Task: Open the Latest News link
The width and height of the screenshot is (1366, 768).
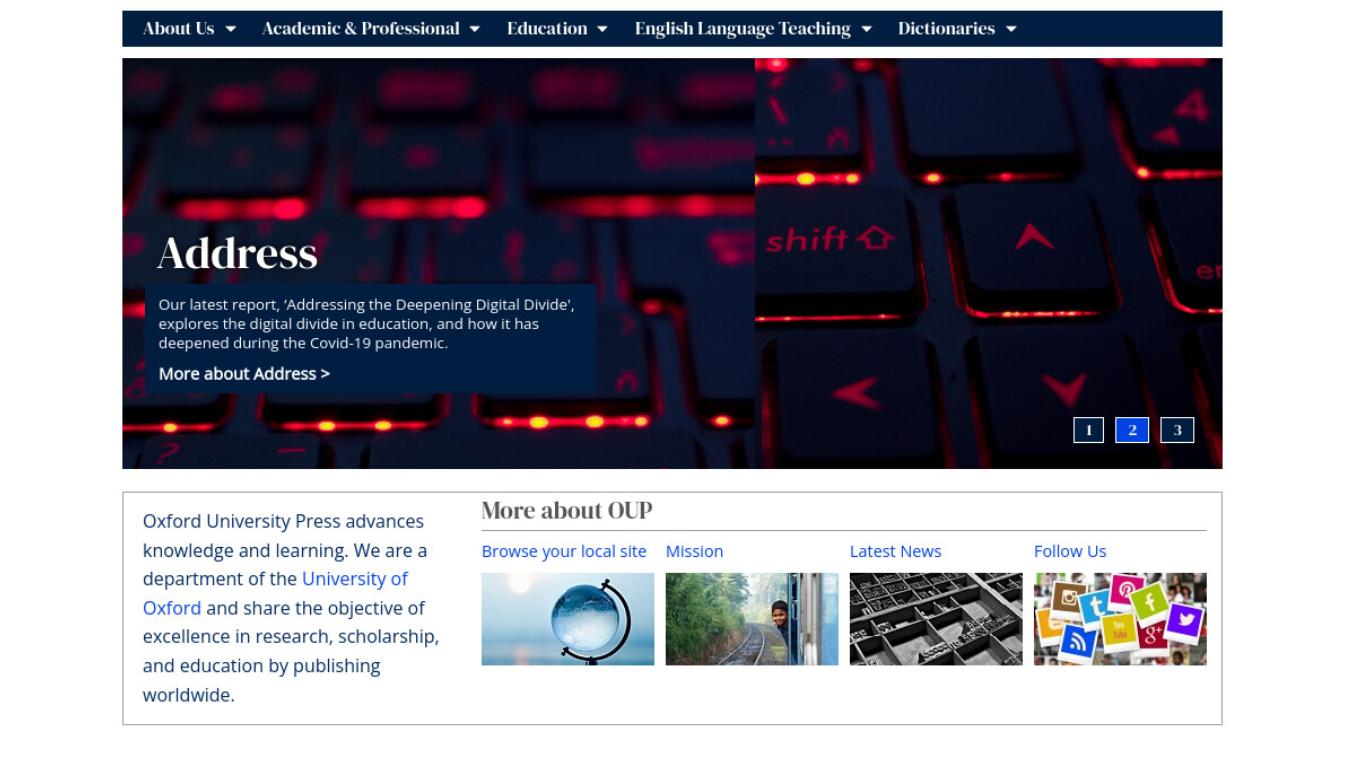Action: [x=895, y=551]
